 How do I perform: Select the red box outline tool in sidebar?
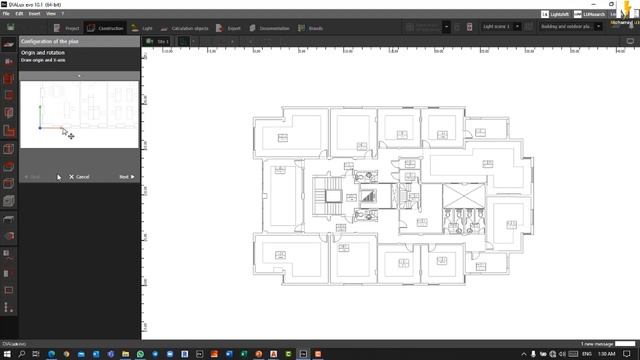point(9,149)
